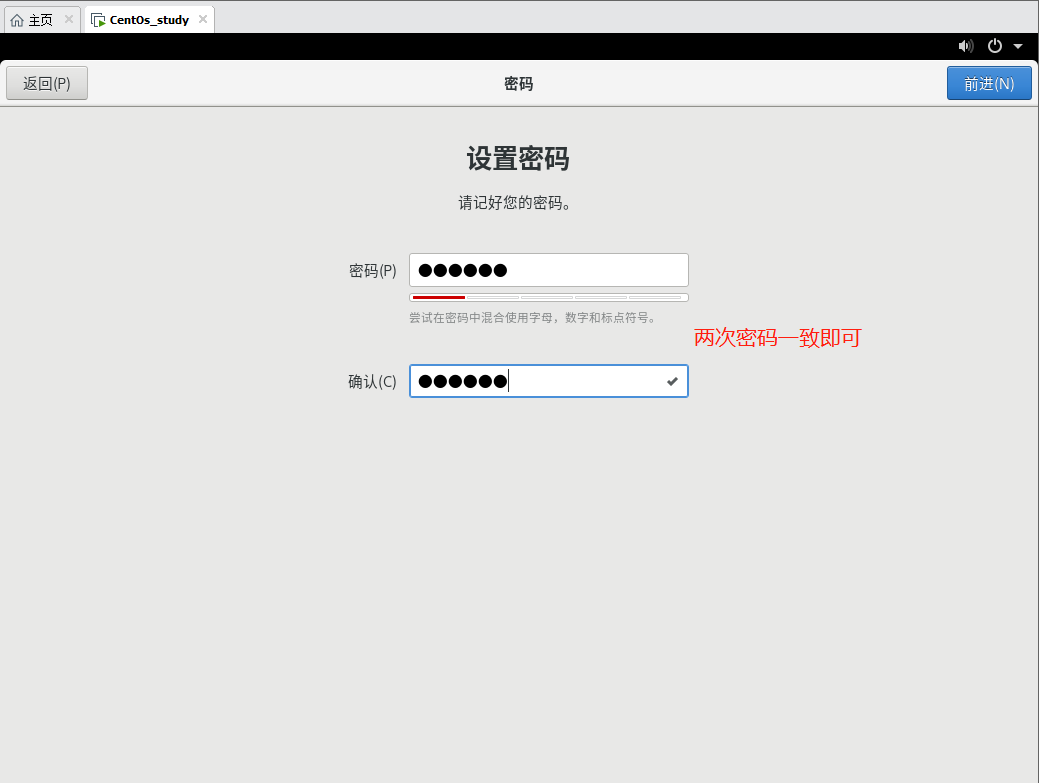1039x783 pixels.
Task: Select the CentOs_study tab
Action: click(150, 19)
